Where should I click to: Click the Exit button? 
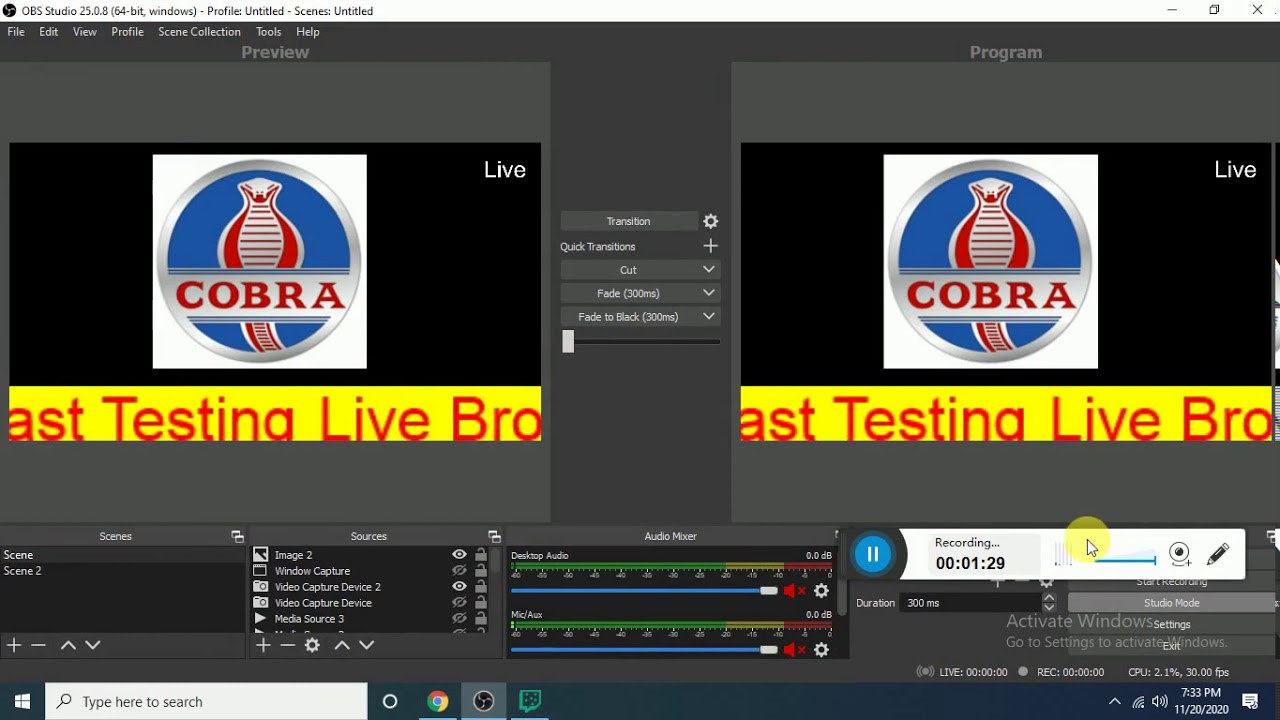(1172, 646)
